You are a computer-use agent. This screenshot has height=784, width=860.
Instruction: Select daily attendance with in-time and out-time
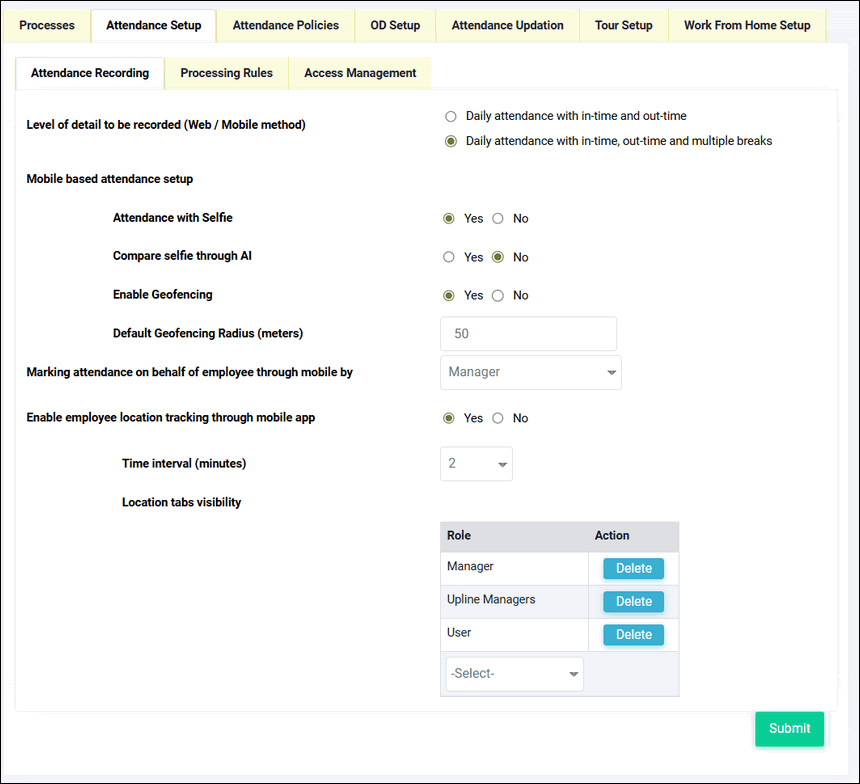pos(451,116)
